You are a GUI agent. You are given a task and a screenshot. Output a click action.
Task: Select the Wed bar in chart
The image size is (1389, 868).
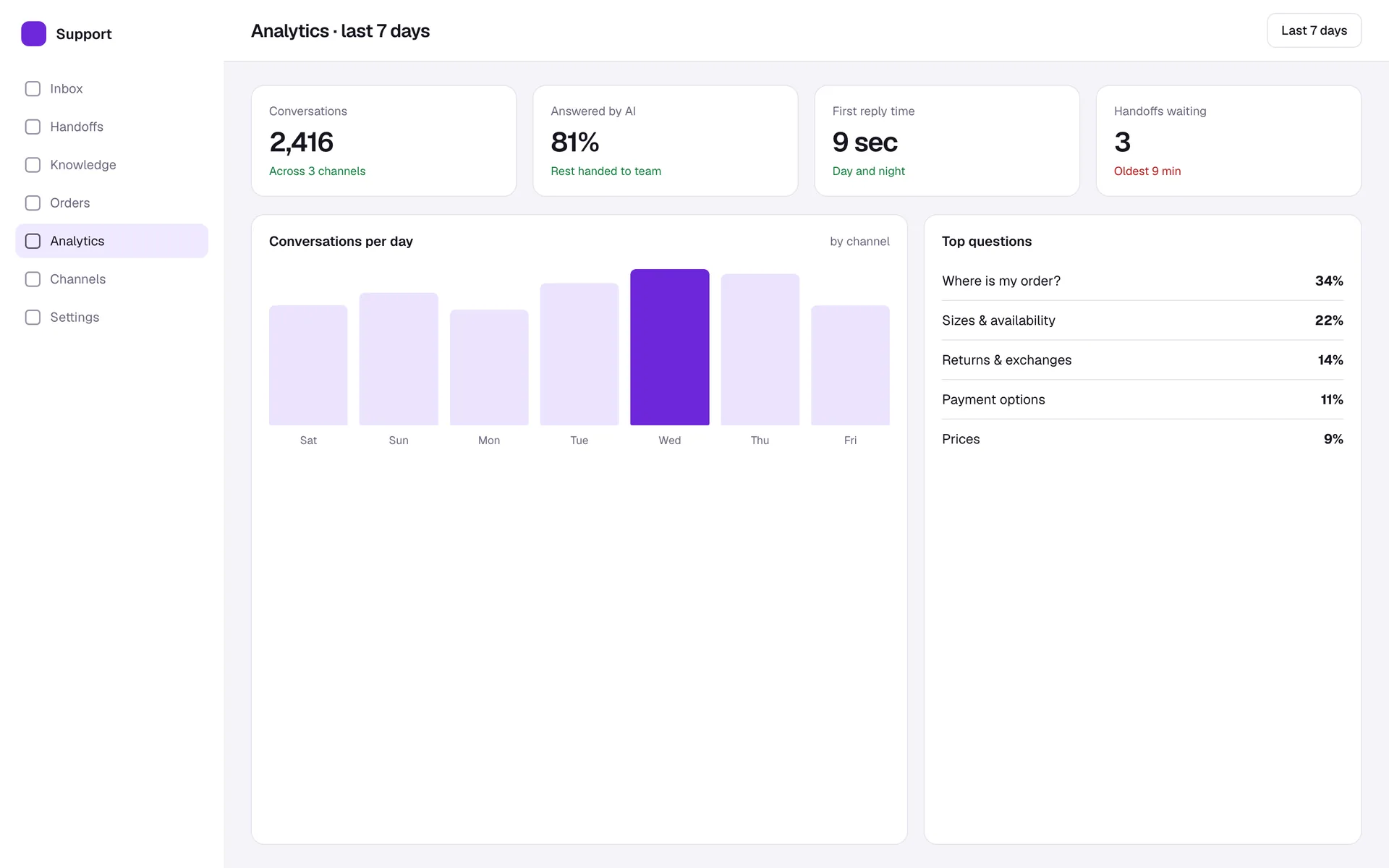point(669,347)
